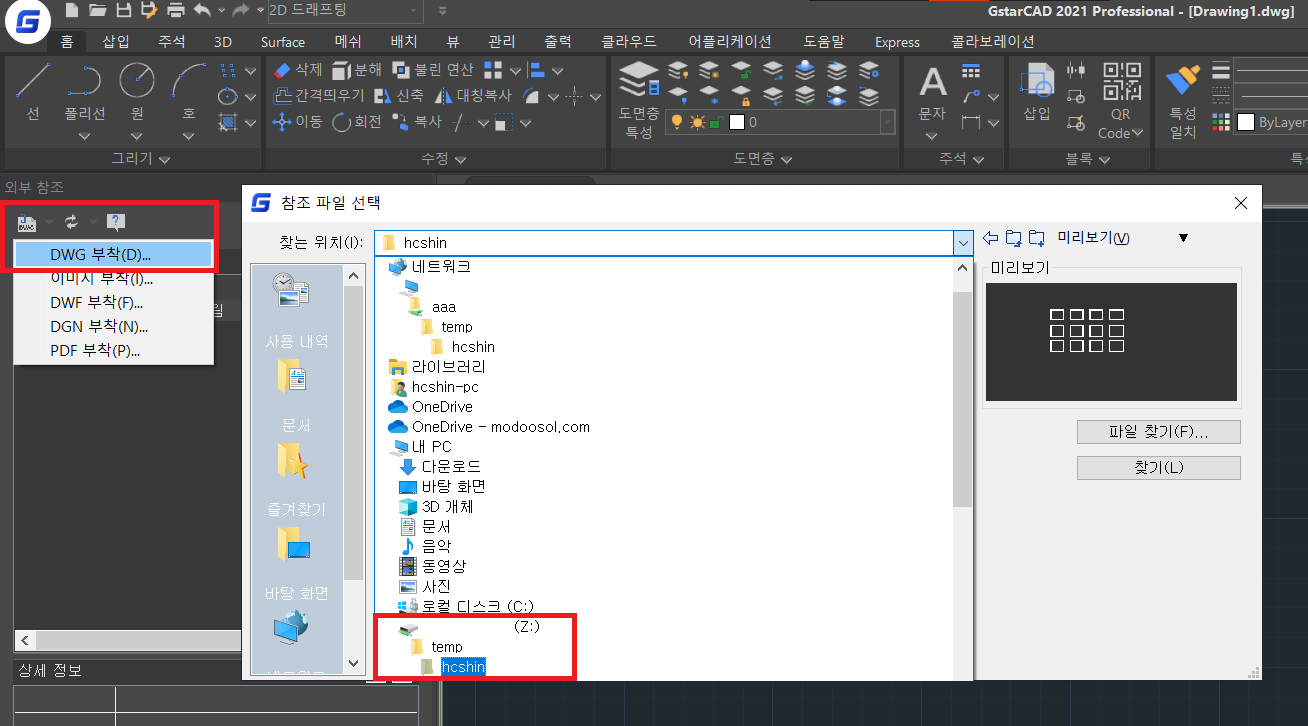This screenshot has height=726, width=1308.
Task: Click the Copy (복사) tool
Action: click(x=416, y=122)
